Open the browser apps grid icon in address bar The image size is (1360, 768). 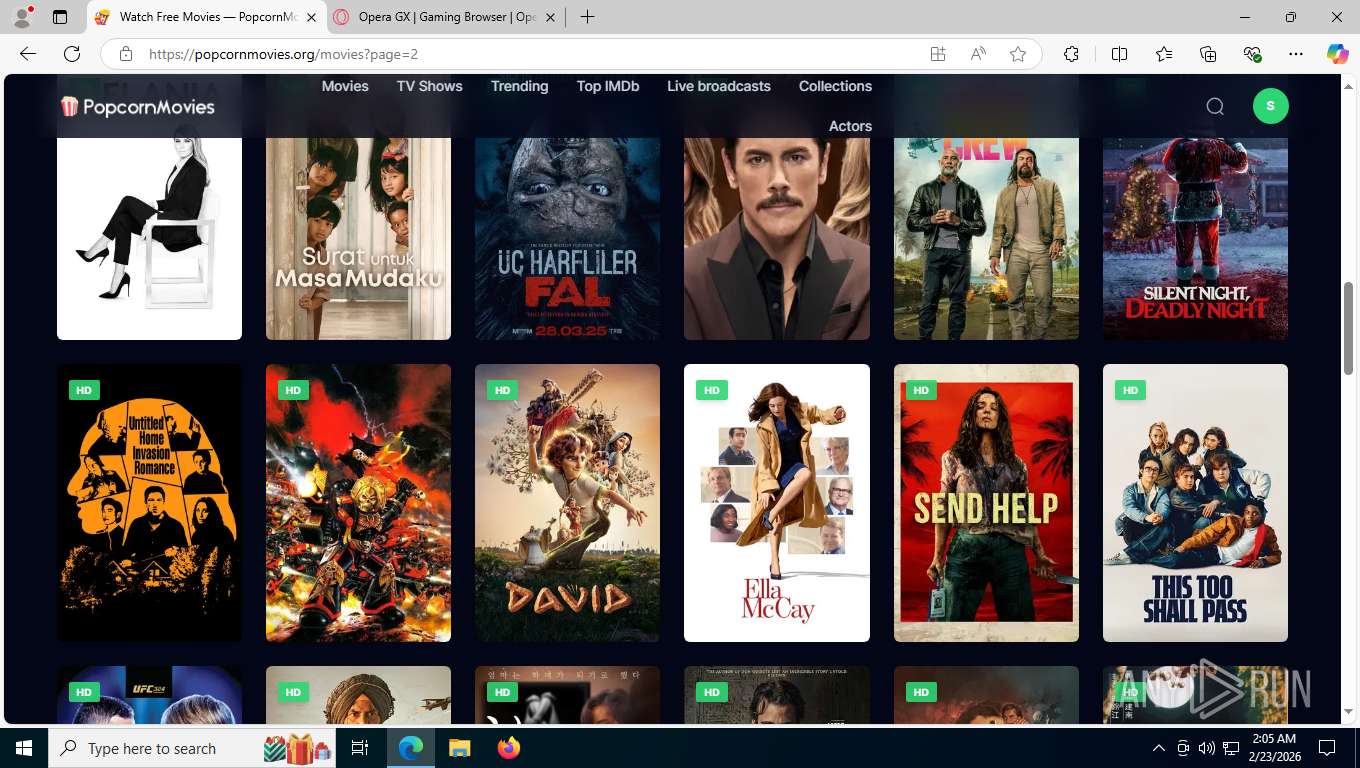pyautogui.click(x=938, y=54)
